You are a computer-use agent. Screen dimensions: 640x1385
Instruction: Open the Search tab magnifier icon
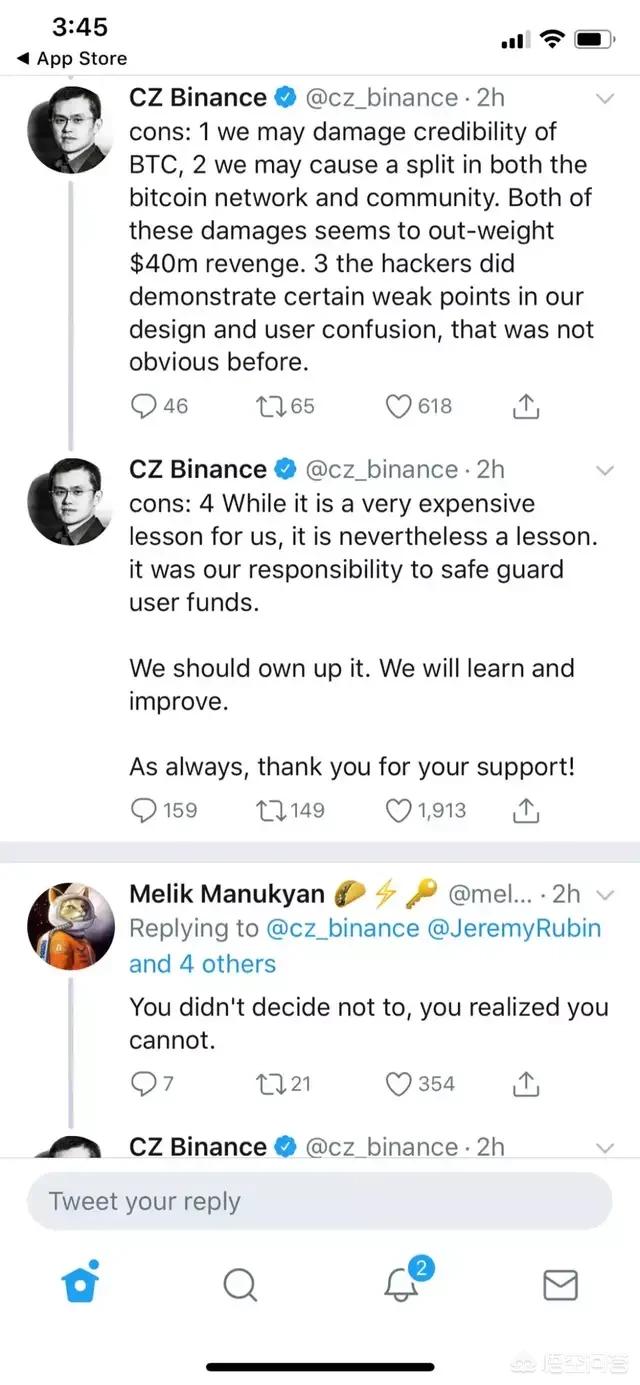[x=240, y=1284]
